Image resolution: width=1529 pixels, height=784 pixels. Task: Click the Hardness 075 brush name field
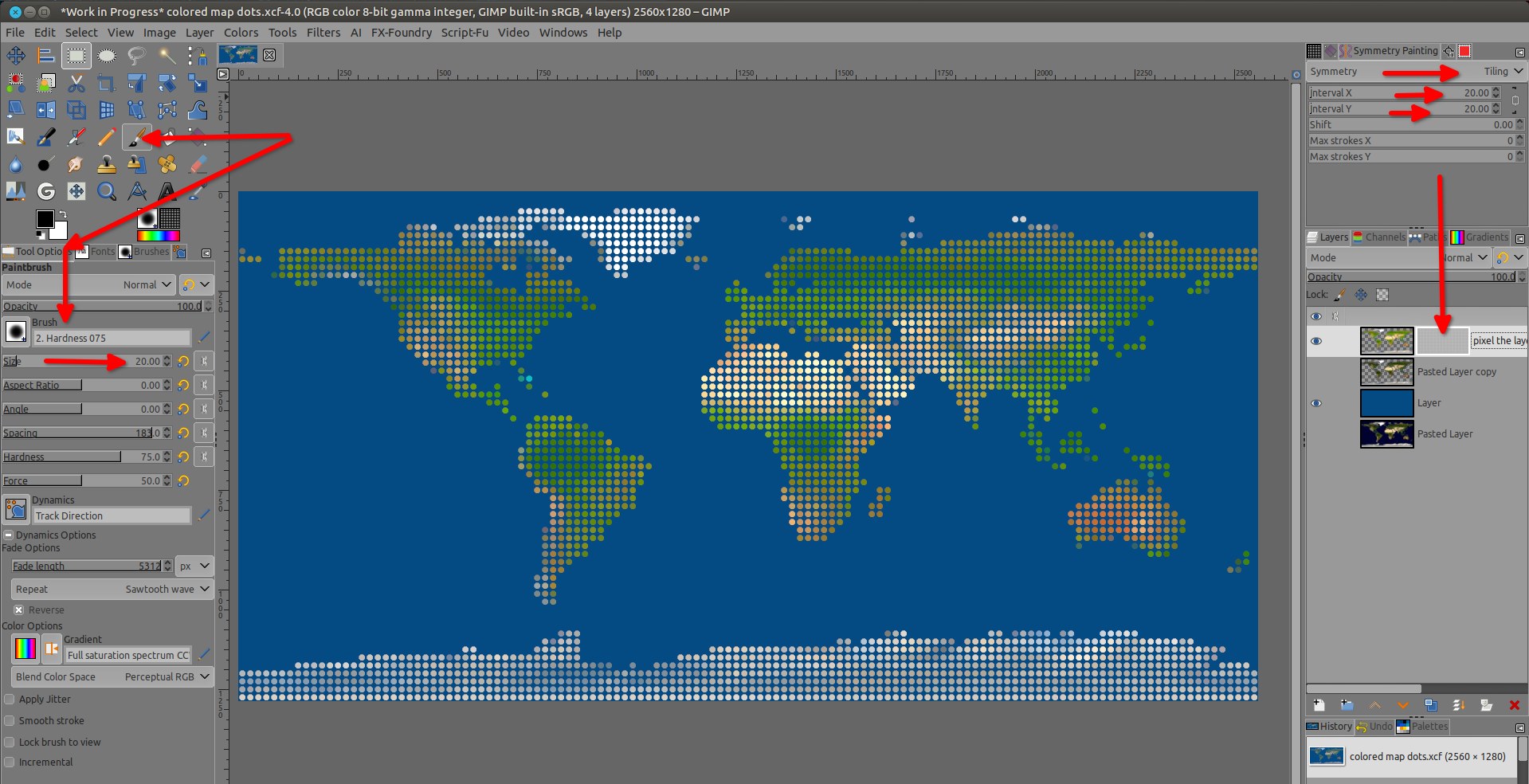click(x=111, y=339)
